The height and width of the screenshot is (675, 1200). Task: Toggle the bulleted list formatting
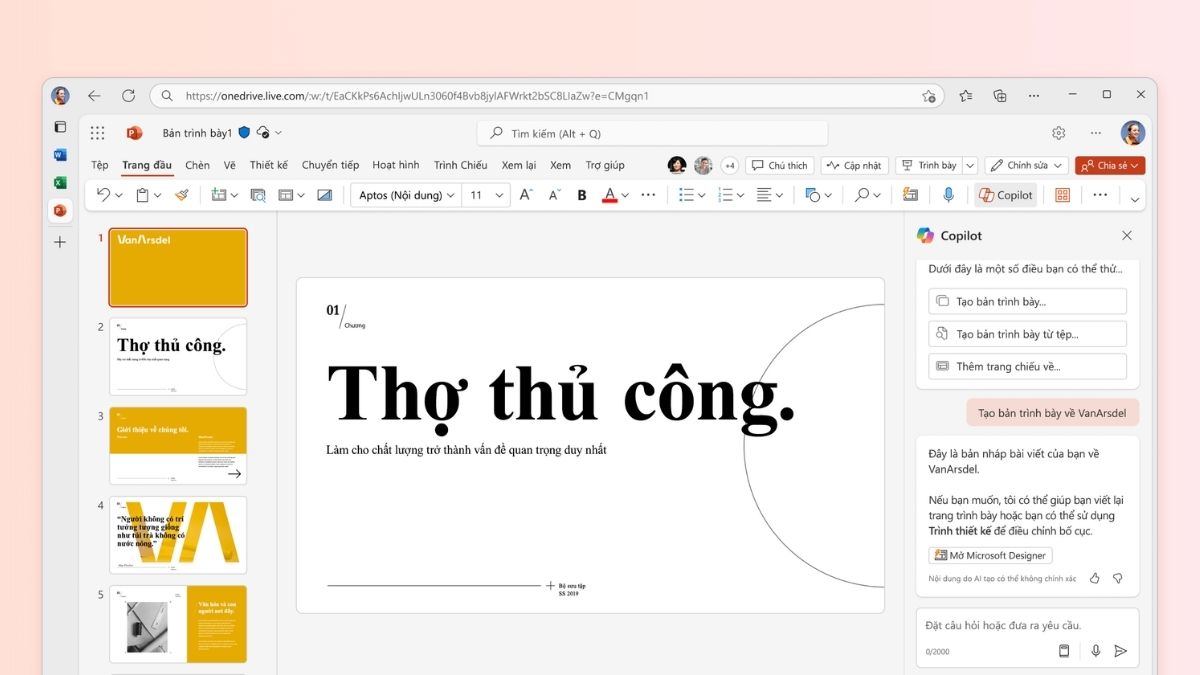point(686,196)
